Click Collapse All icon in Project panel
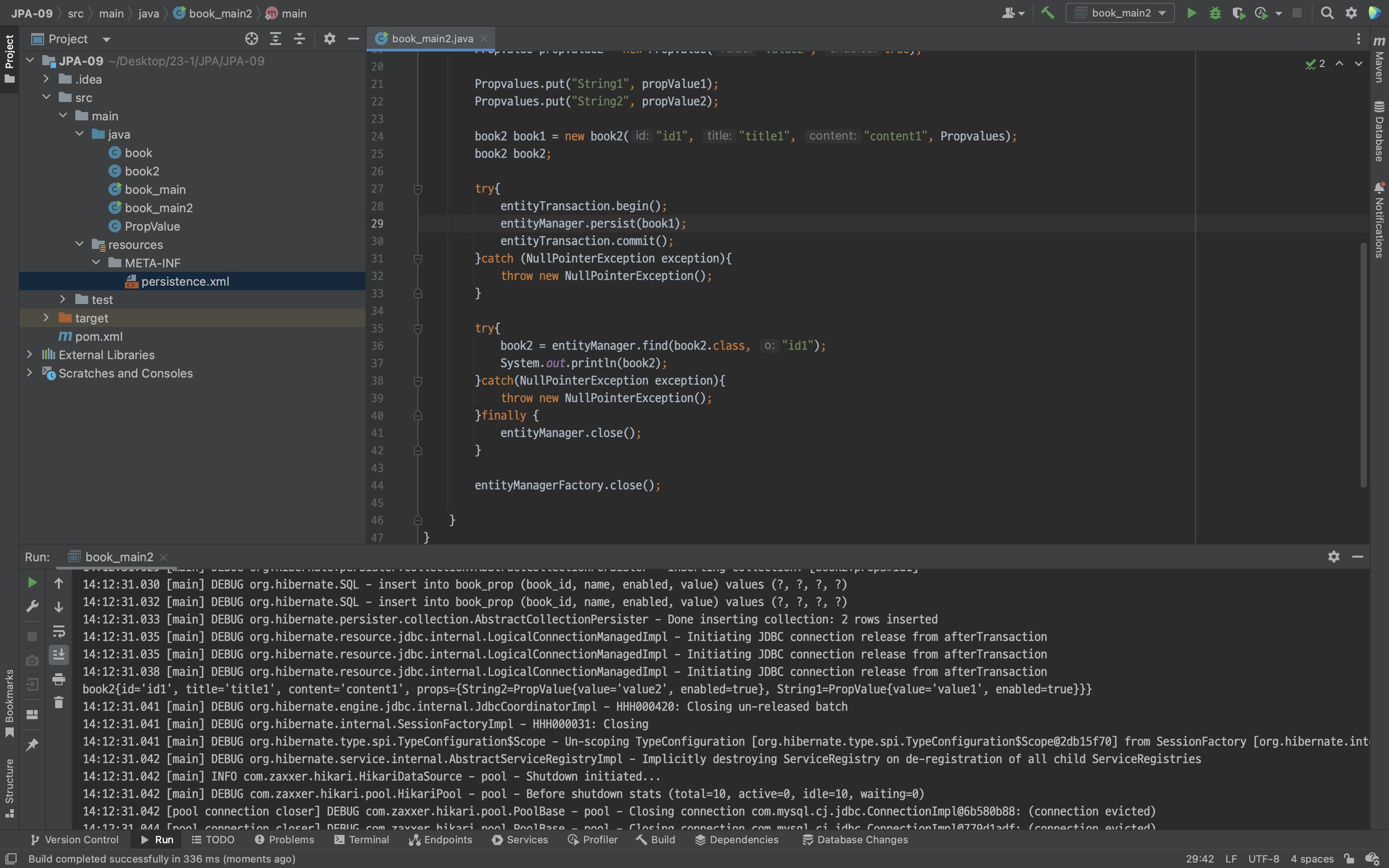 tap(299, 39)
